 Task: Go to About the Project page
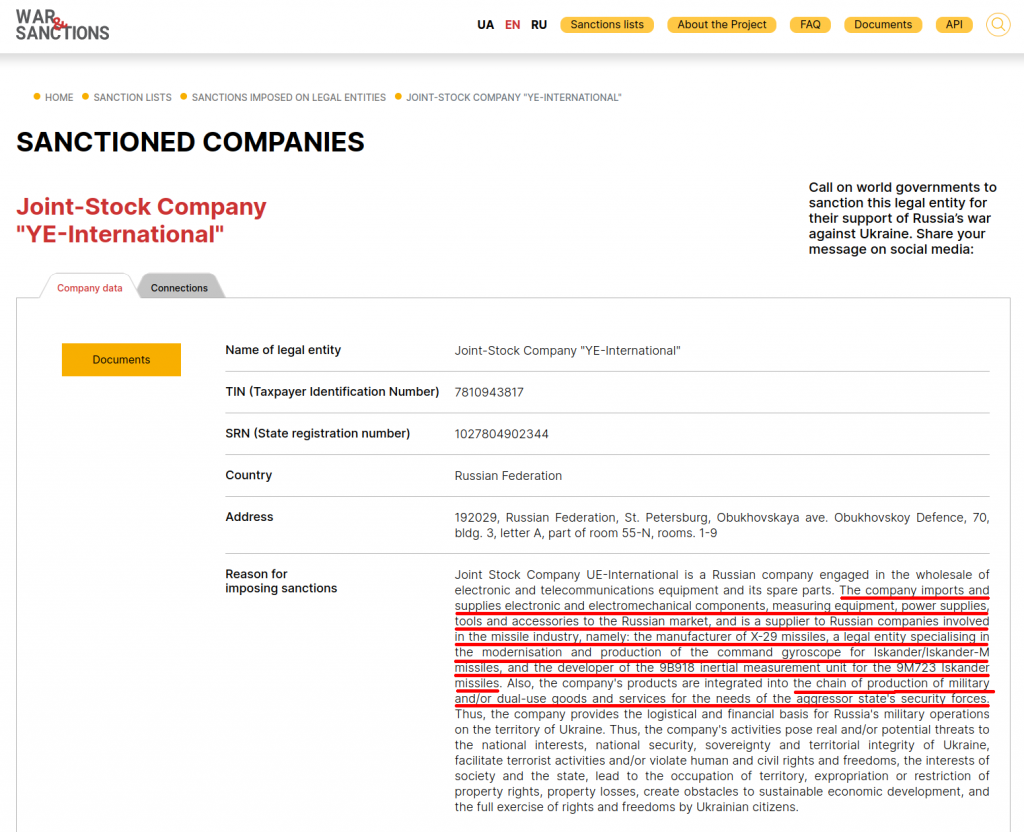pyautogui.click(x=722, y=25)
